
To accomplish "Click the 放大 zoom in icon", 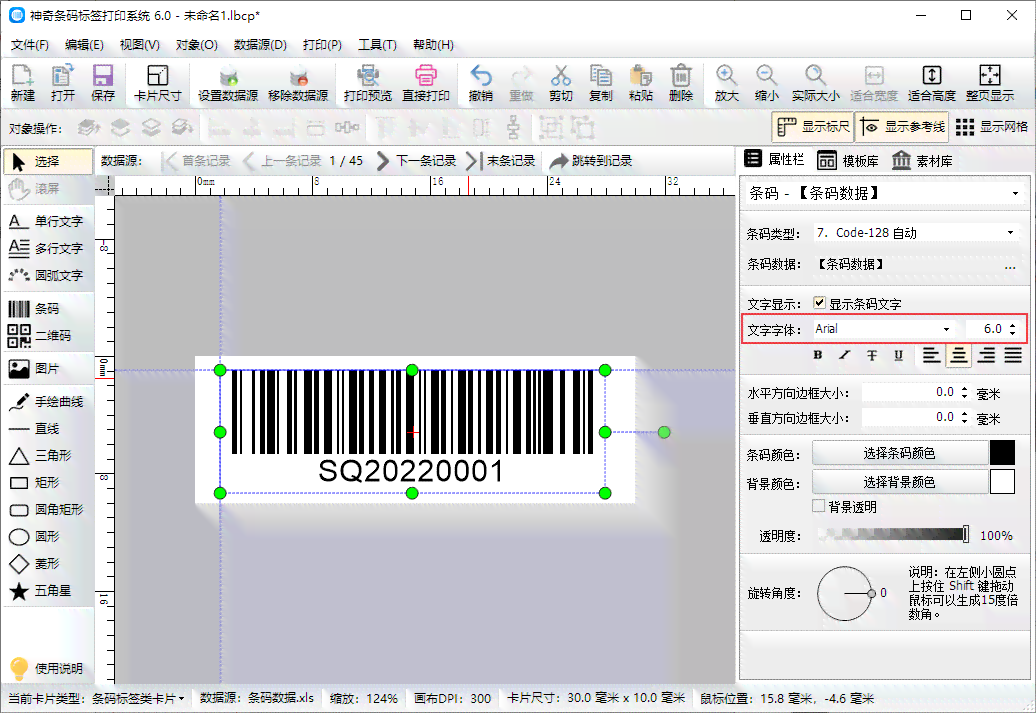I will pos(727,83).
